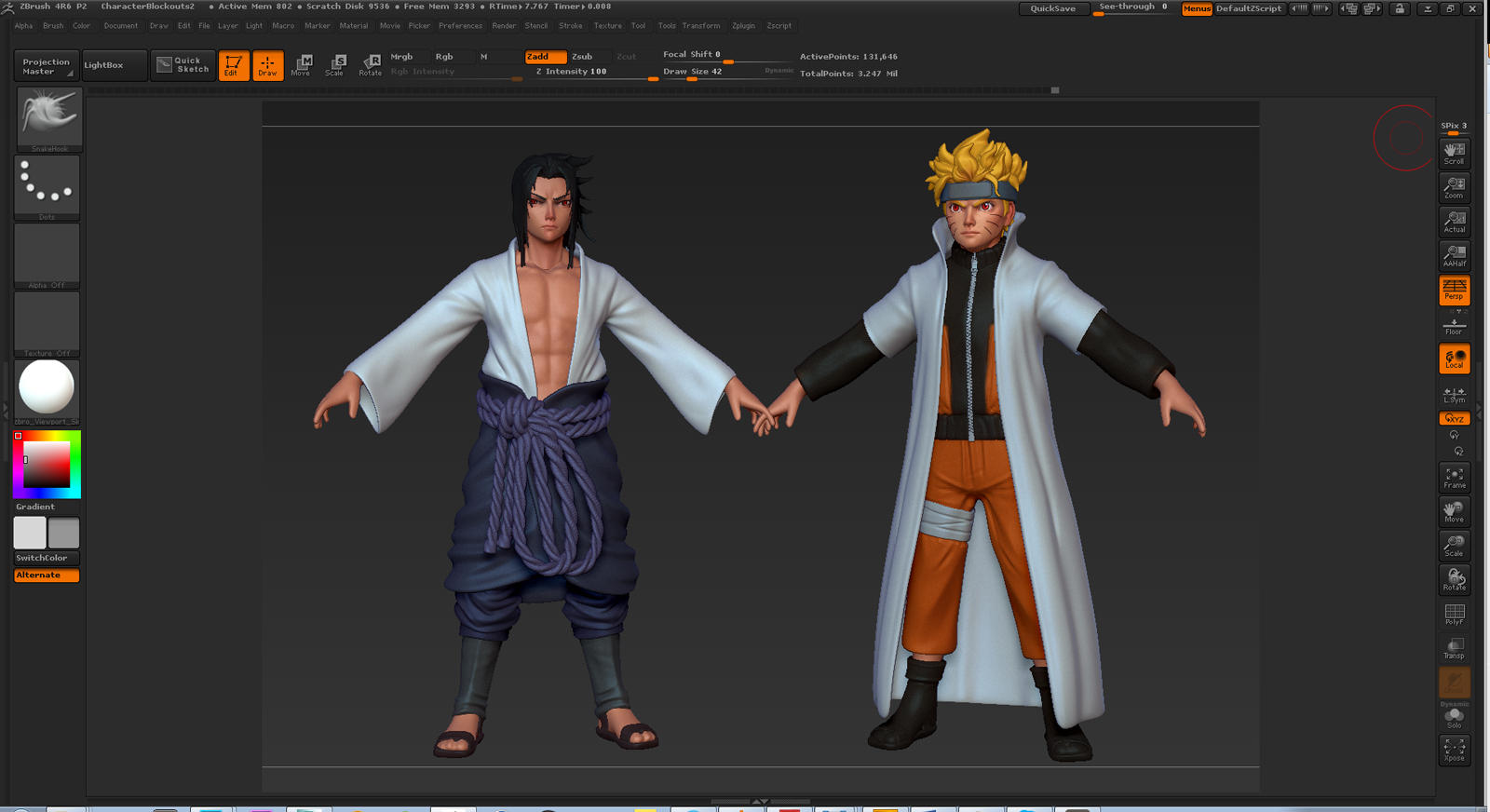The width and height of the screenshot is (1490, 812).
Task: Open the Brush menu
Action: click(x=53, y=26)
